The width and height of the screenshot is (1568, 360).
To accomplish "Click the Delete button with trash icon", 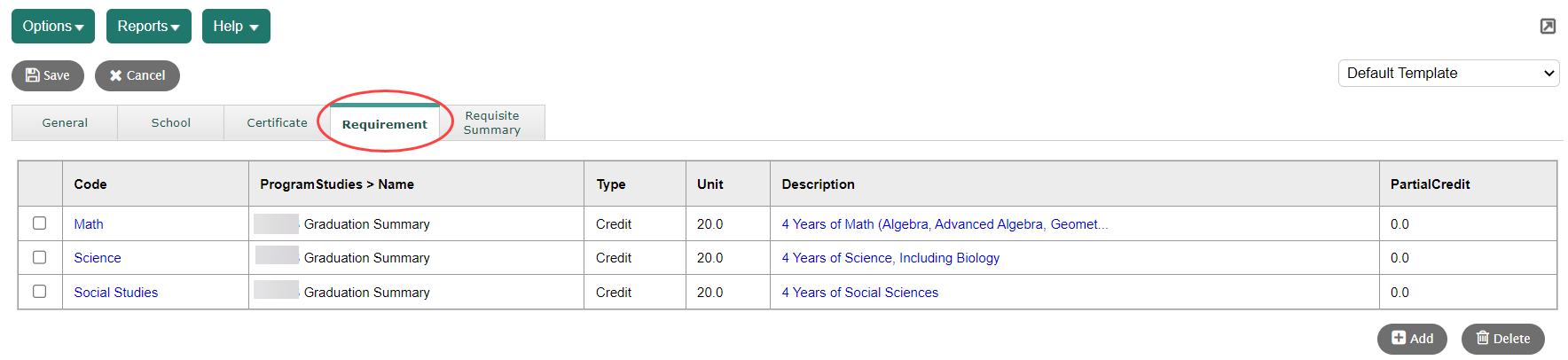I will [x=1502, y=339].
